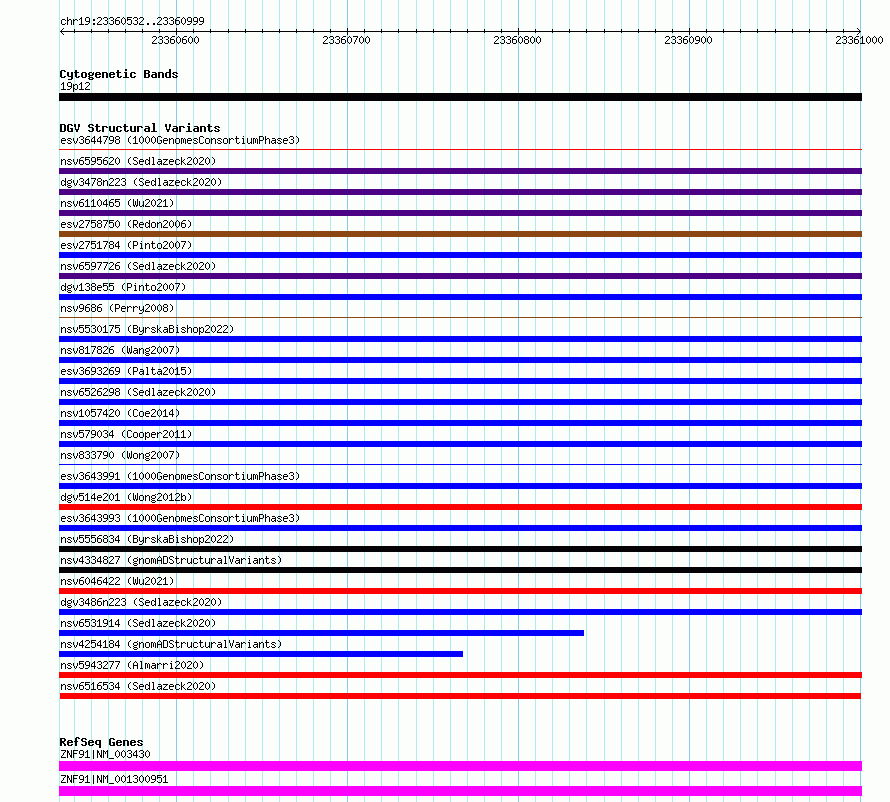Click the dgv138e55 Pinto2007 label

click(123, 287)
